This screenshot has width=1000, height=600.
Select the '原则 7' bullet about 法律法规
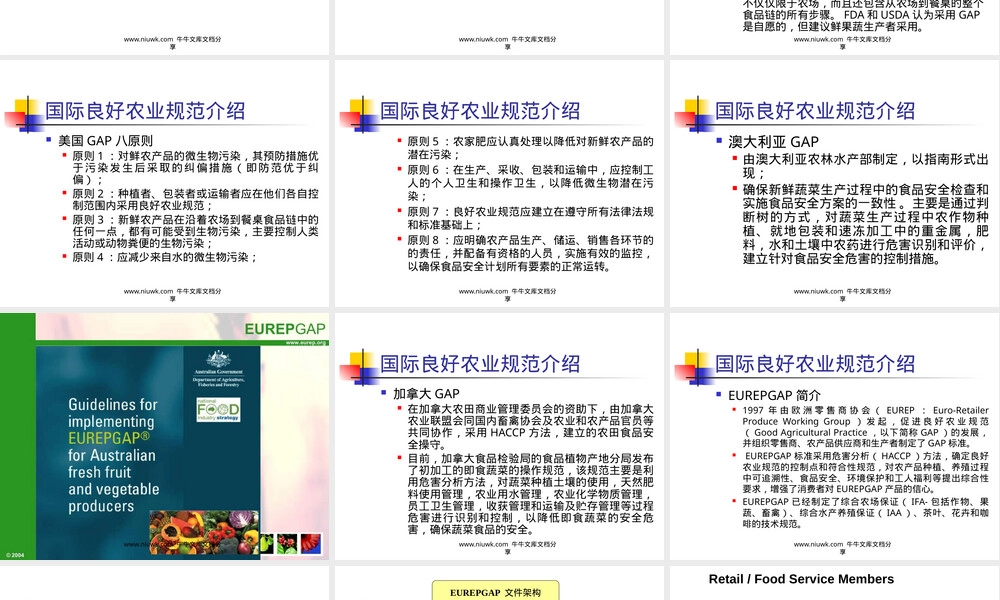(x=531, y=218)
